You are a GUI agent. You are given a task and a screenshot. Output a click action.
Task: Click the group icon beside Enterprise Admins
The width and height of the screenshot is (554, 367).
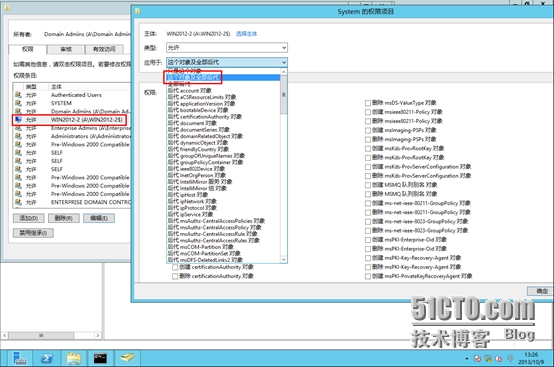18,128
